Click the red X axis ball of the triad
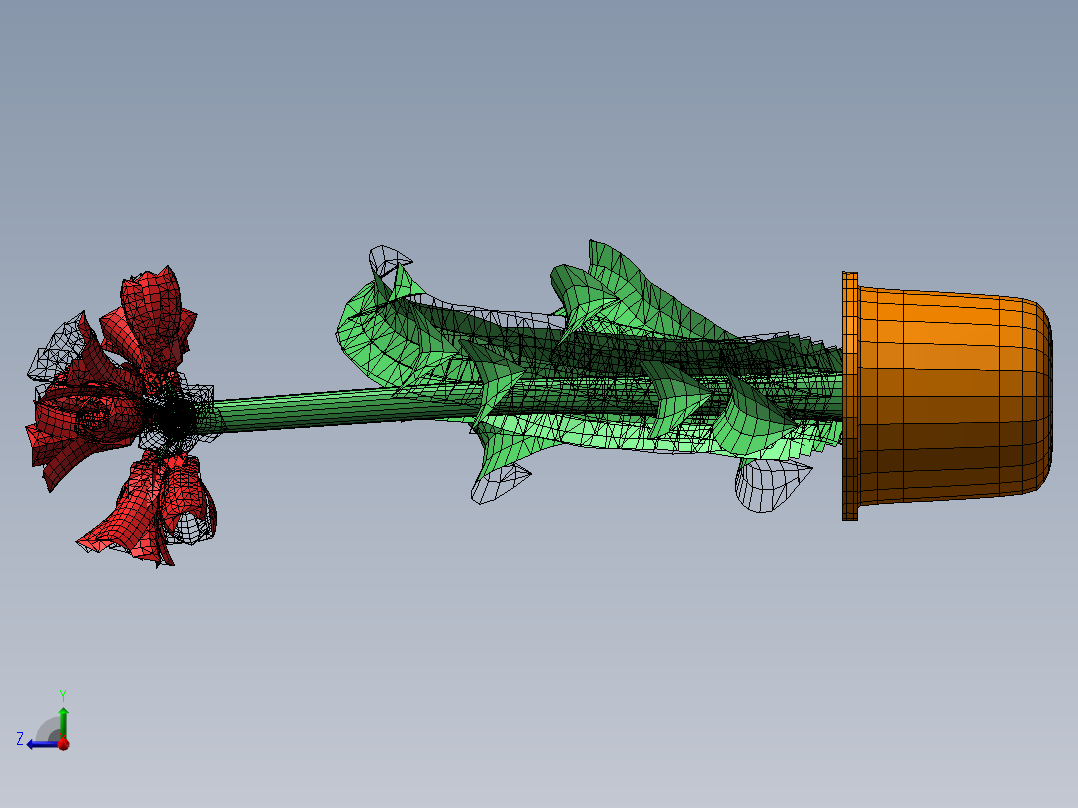Screen dimensions: 1078x808 coord(63,743)
